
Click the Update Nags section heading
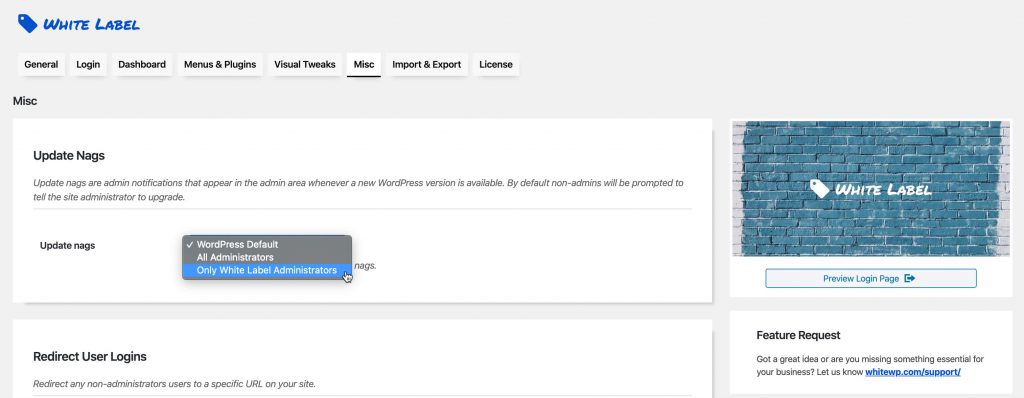69,156
